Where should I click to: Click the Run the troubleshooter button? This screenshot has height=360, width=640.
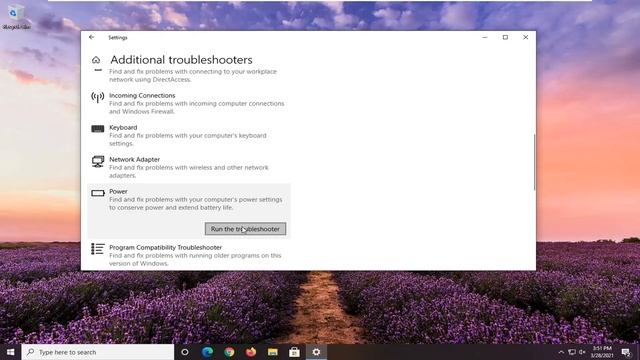pos(245,229)
